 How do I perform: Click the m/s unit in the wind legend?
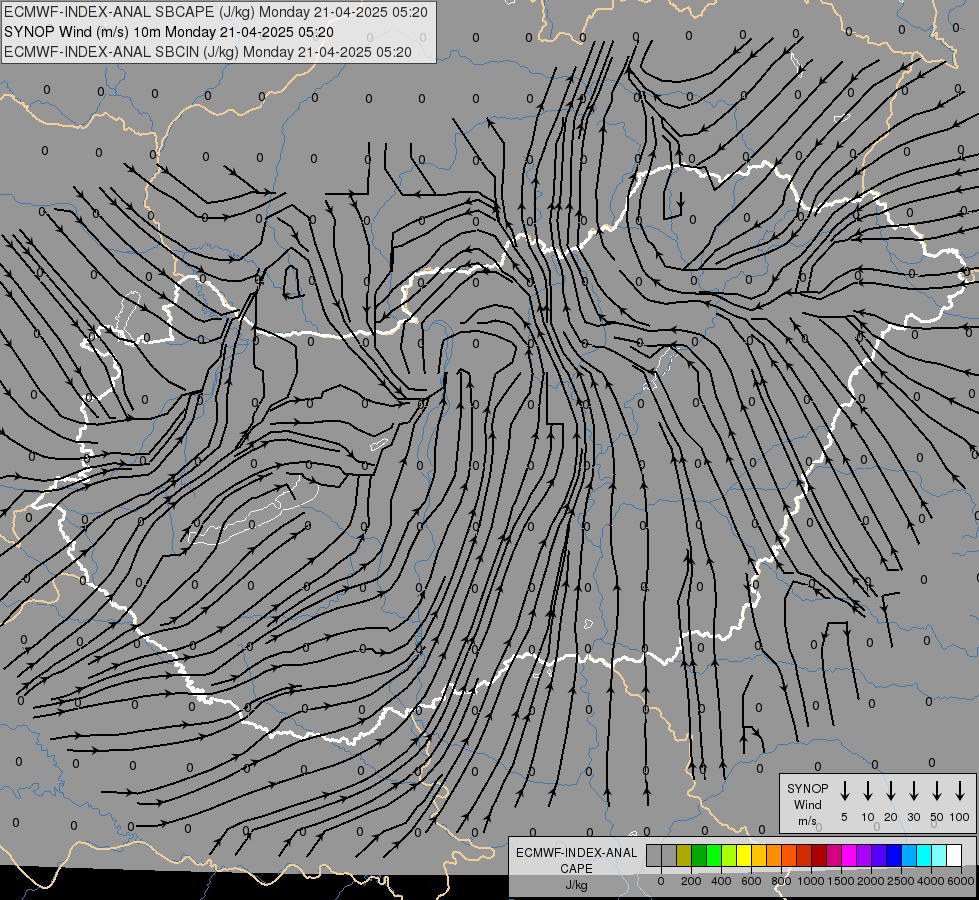click(807, 821)
